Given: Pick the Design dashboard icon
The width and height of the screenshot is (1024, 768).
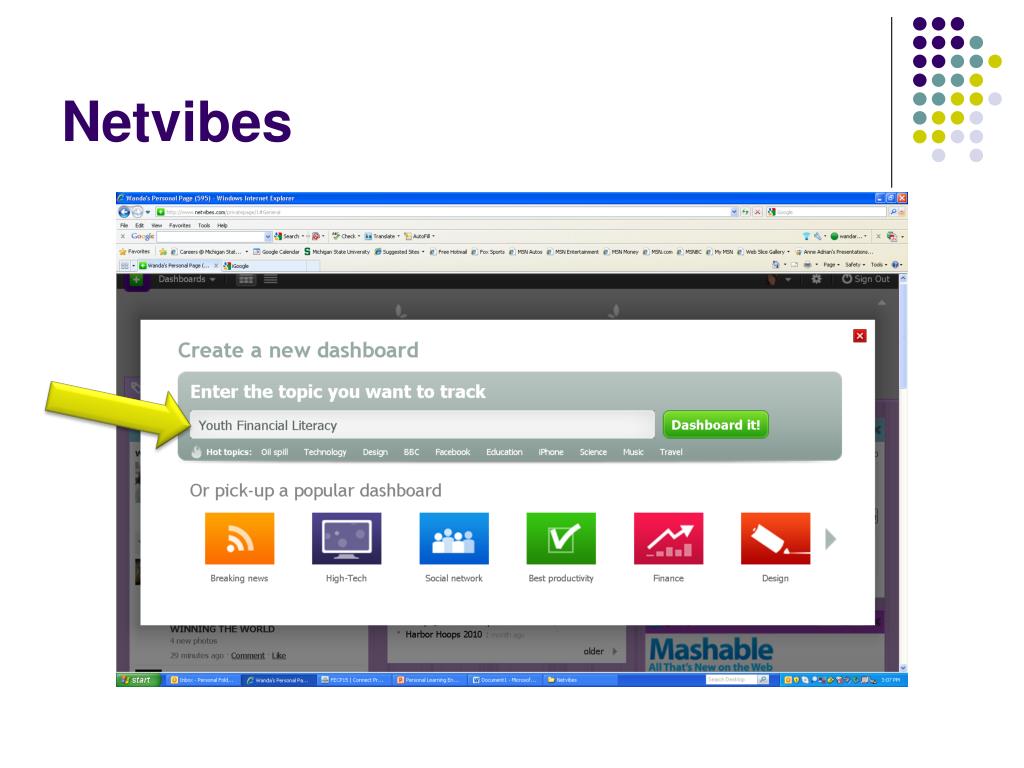Looking at the screenshot, I should 775,538.
